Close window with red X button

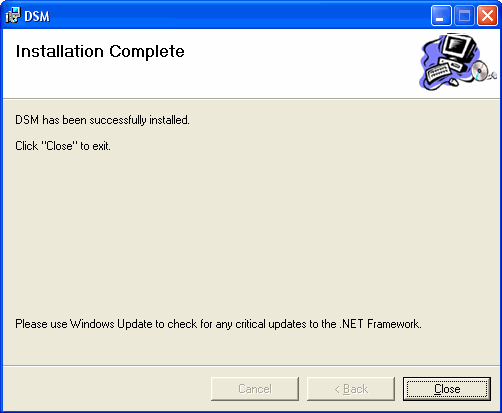pyautogui.click(x=487, y=15)
